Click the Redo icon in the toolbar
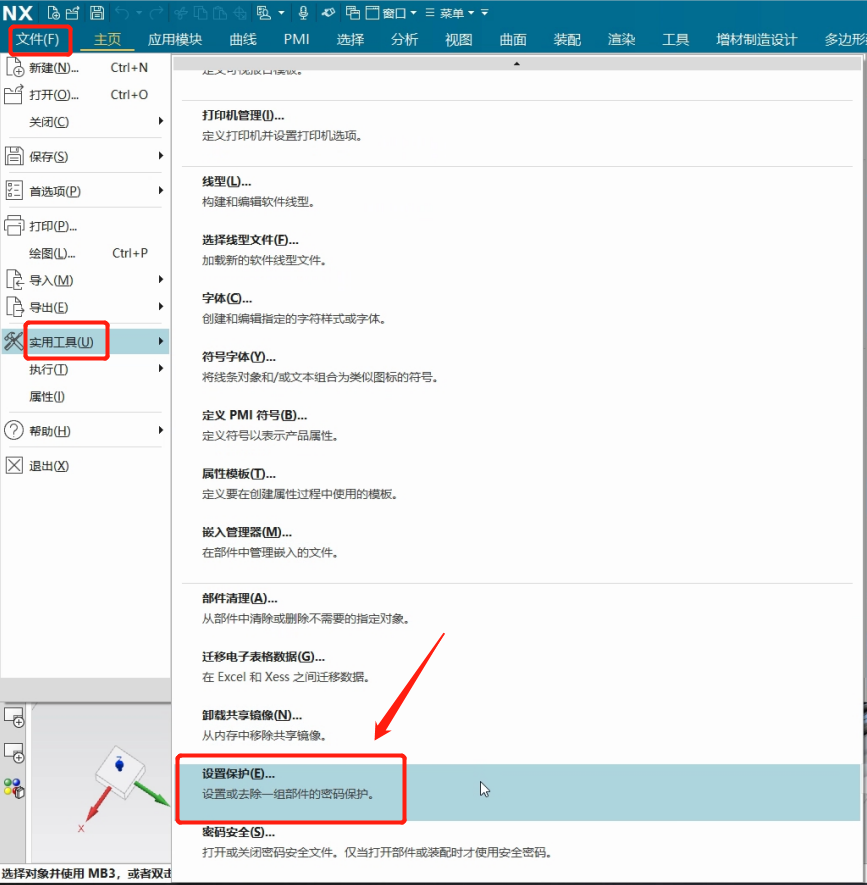This screenshot has width=867, height=885. pyautogui.click(x=155, y=11)
